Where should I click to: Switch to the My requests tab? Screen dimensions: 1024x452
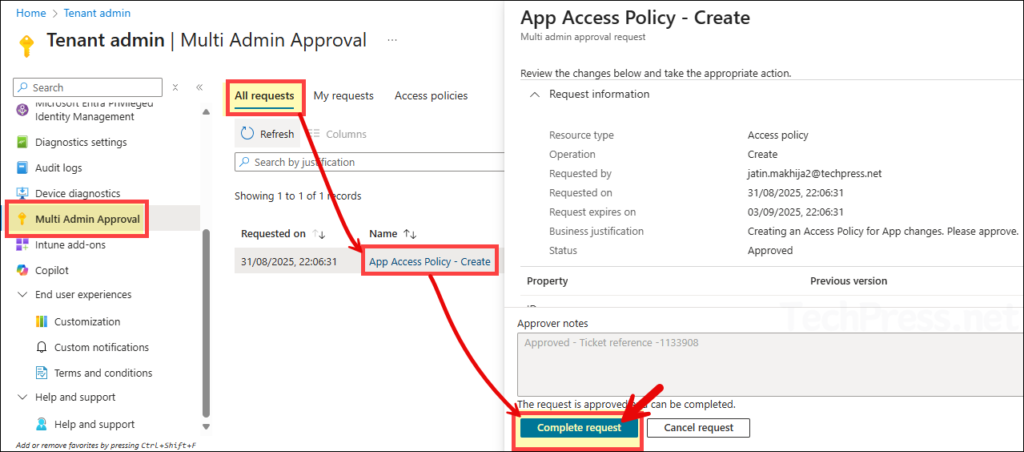(344, 96)
